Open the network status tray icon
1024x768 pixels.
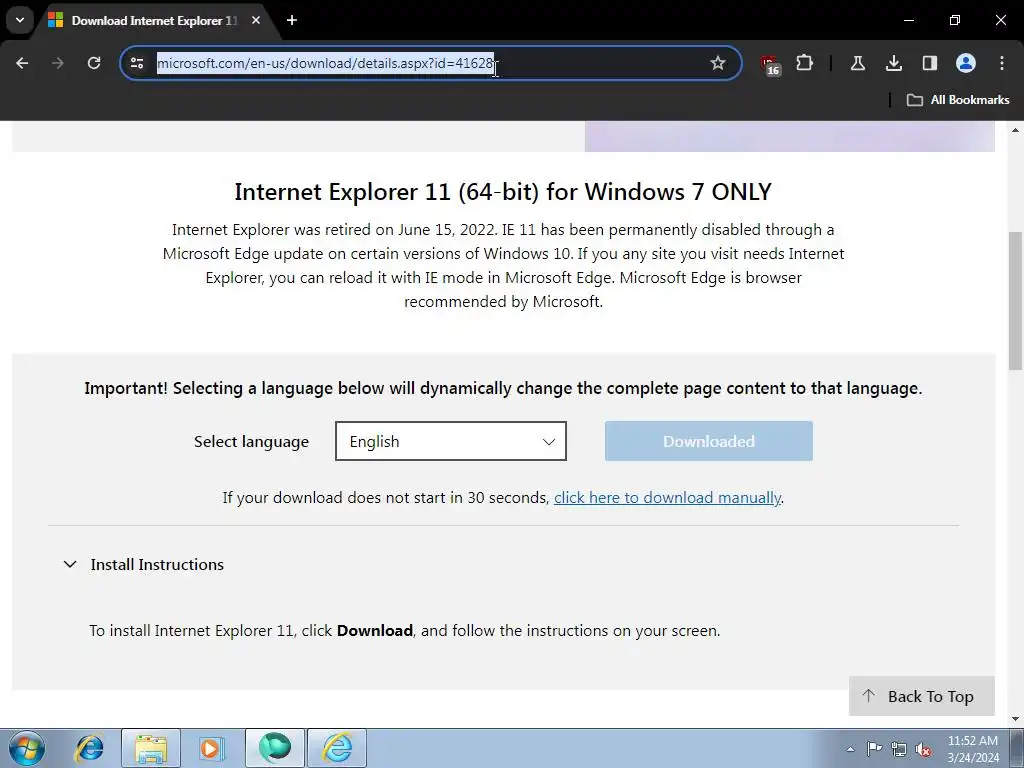[899, 749]
